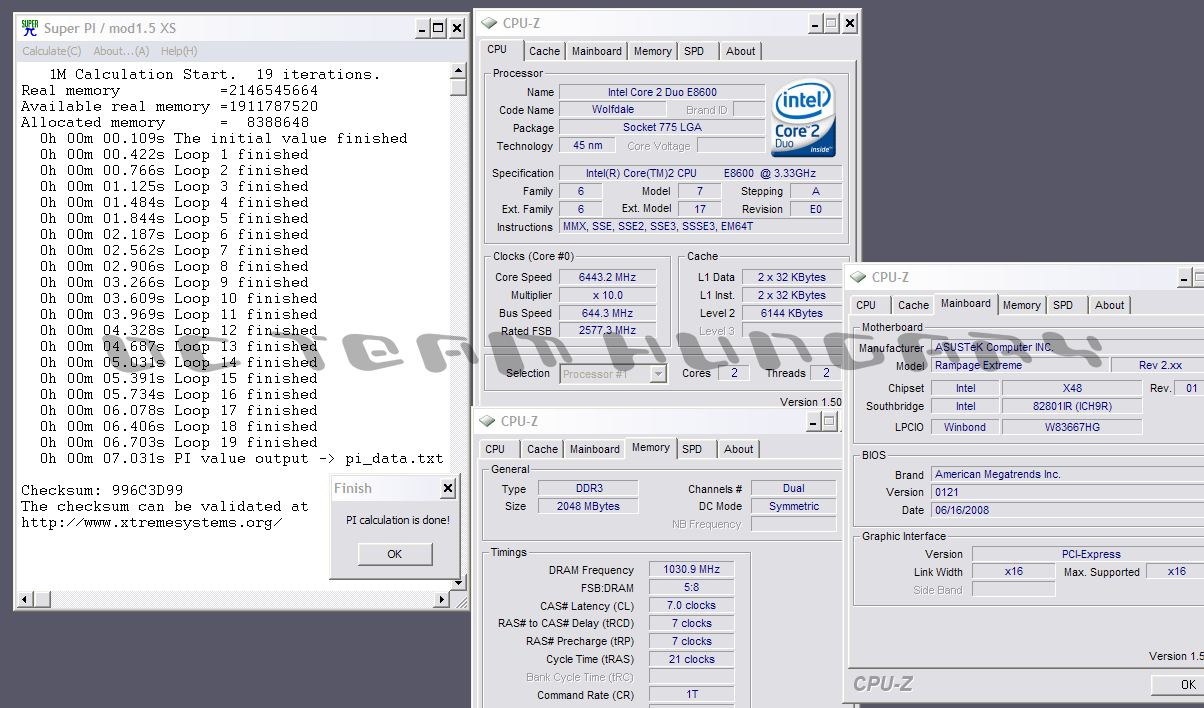1204x708 pixels.
Task: Open the Help(H) menu in Super PI
Action: (x=179, y=51)
